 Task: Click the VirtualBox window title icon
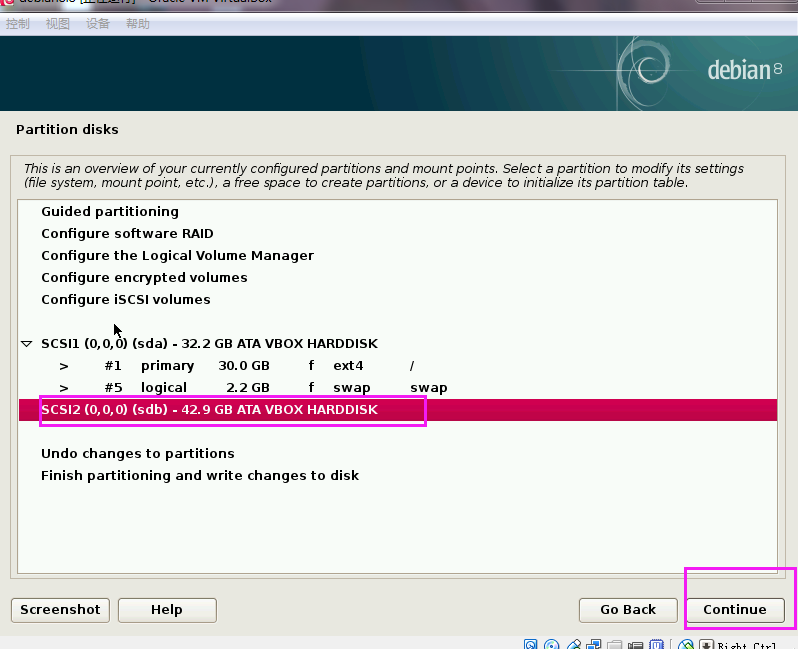pos(7,3)
